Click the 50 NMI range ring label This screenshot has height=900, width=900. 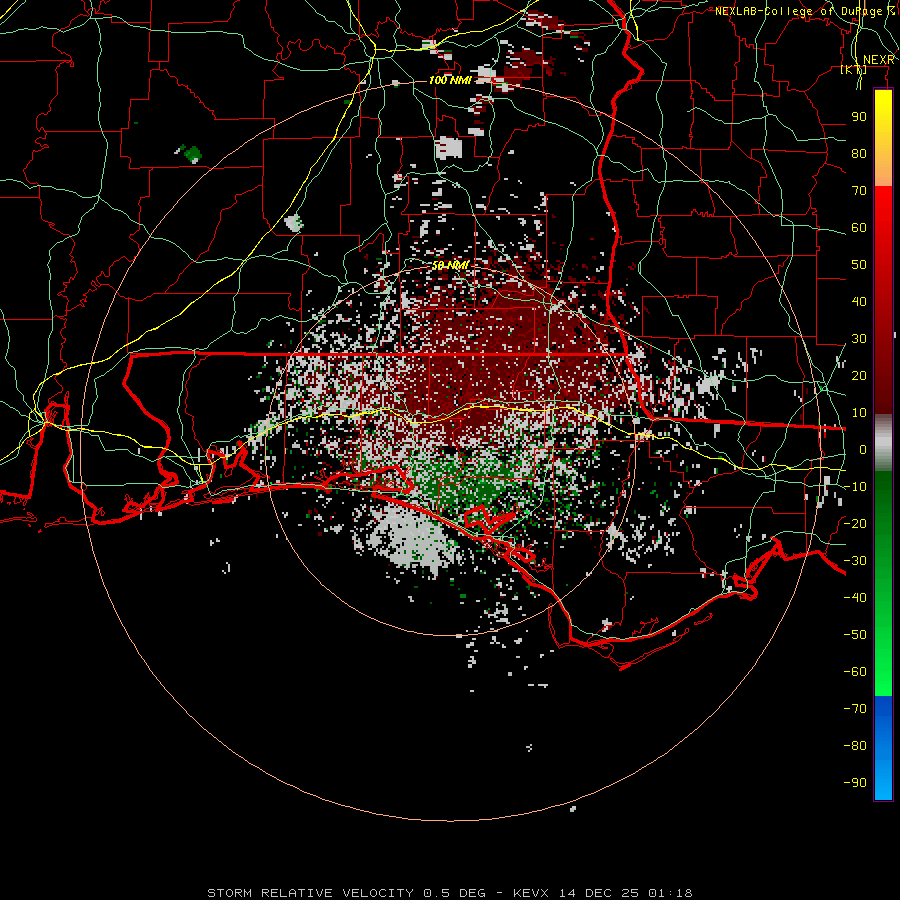(451, 265)
